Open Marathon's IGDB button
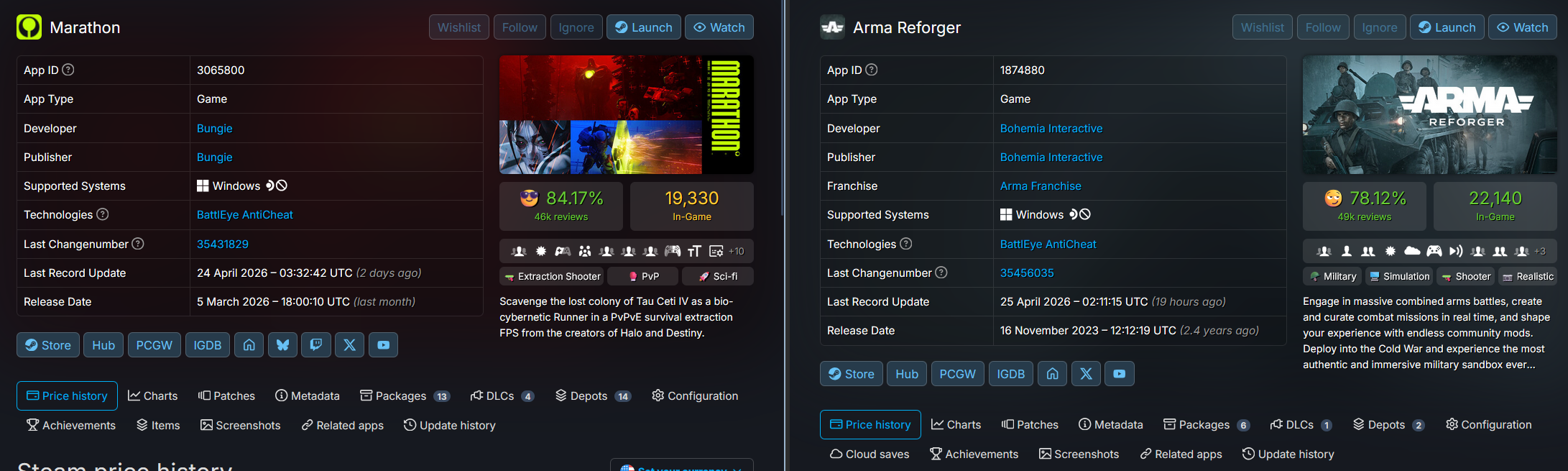This screenshot has width=1568, height=471. pyautogui.click(x=208, y=345)
